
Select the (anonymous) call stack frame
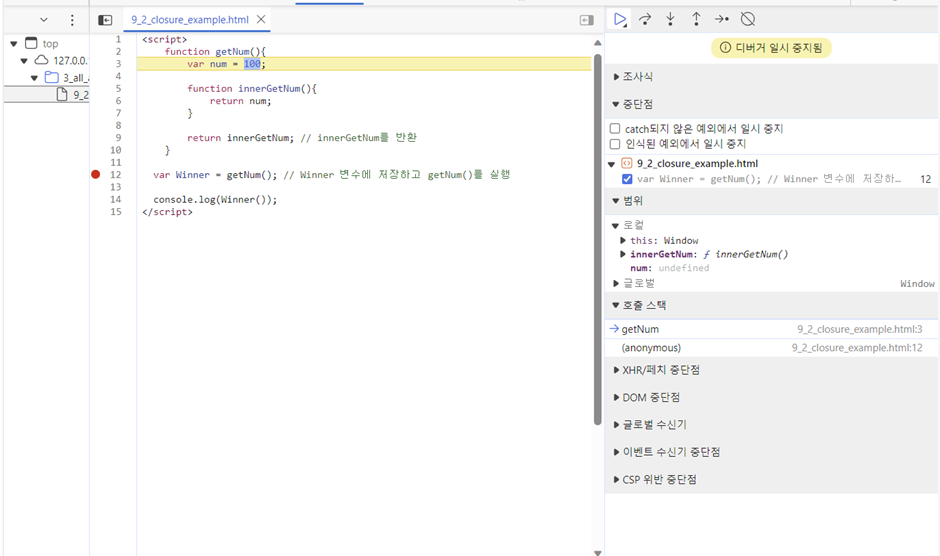(772, 348)
